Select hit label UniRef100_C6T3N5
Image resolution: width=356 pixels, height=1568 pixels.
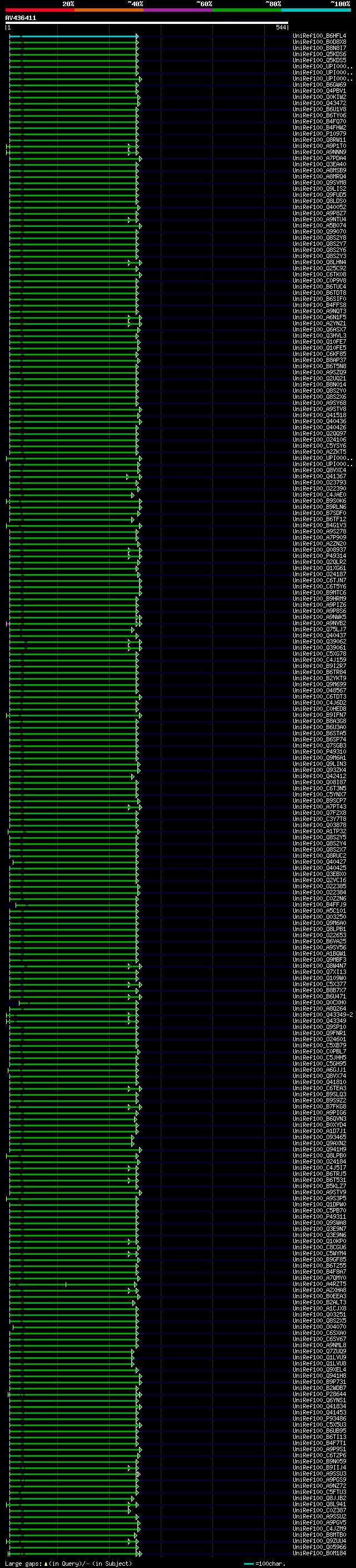319,788
